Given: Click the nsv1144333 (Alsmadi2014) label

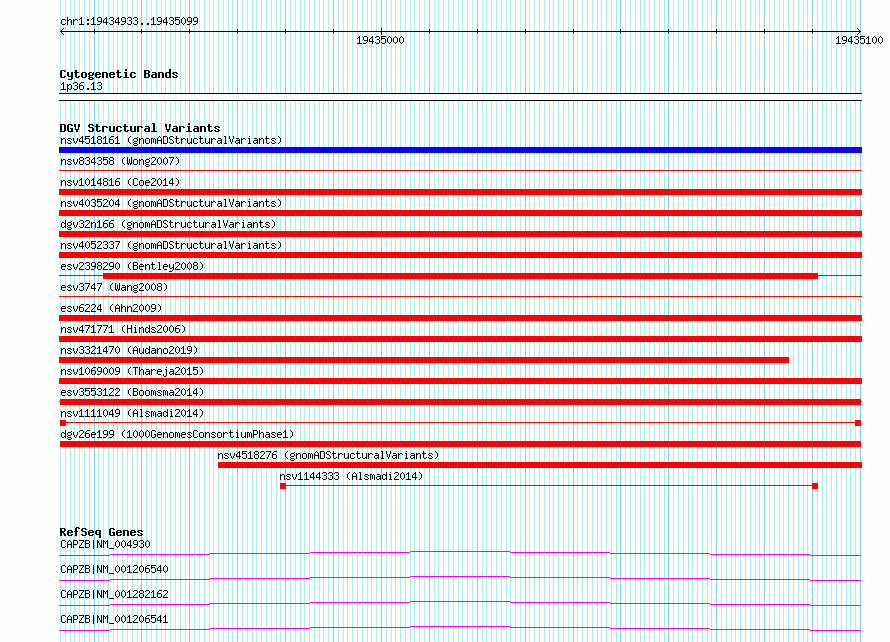Looking at the screenshot, I should pos(351,476).
